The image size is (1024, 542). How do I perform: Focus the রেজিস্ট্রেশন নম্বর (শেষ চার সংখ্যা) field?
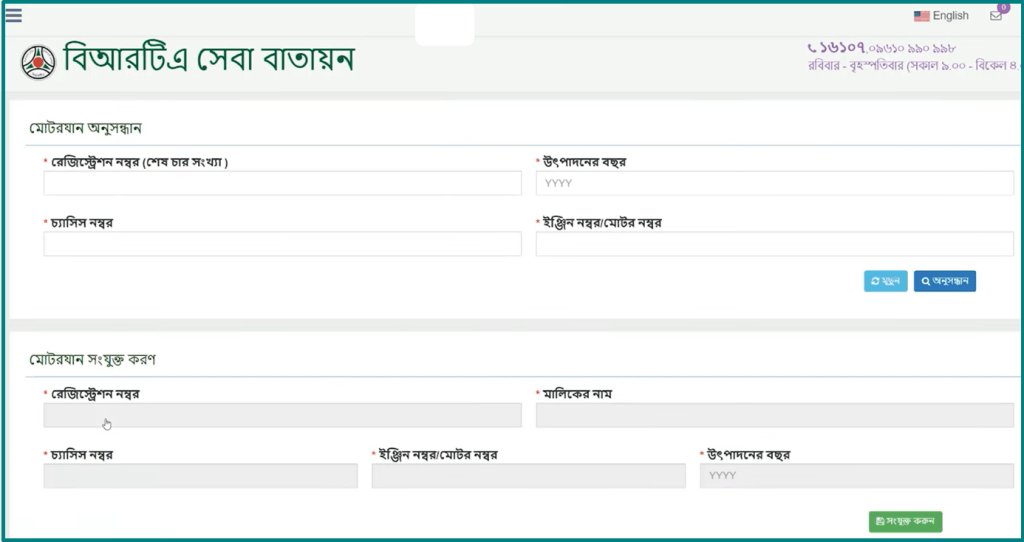(282, 183)
